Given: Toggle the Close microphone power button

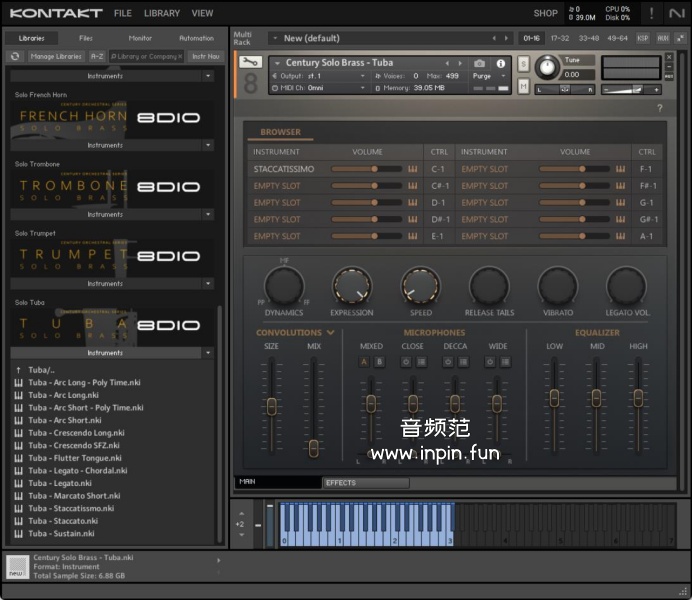Looking at the screenshot, I should coord(406,361).
